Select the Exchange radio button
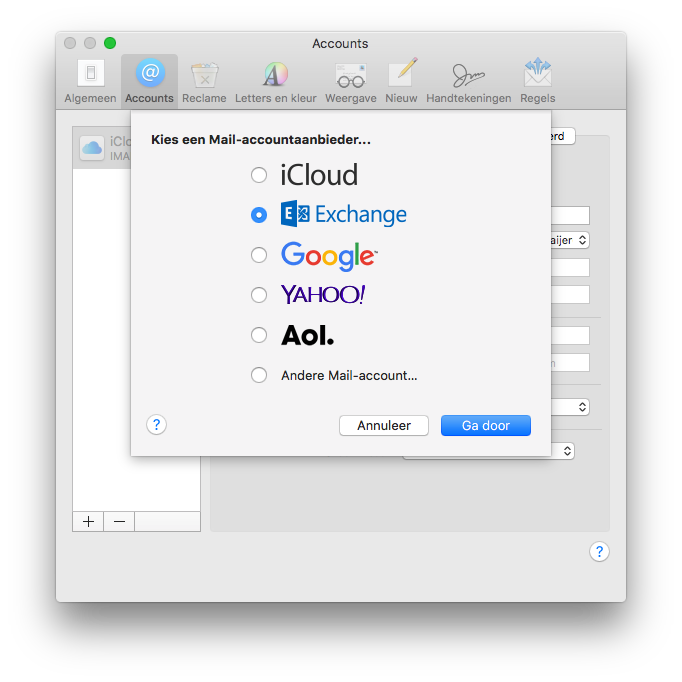 tap(259, 214)
